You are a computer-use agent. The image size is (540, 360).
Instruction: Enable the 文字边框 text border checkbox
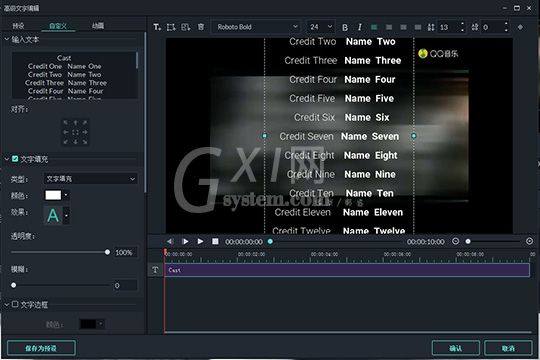[x=15, y=304]
